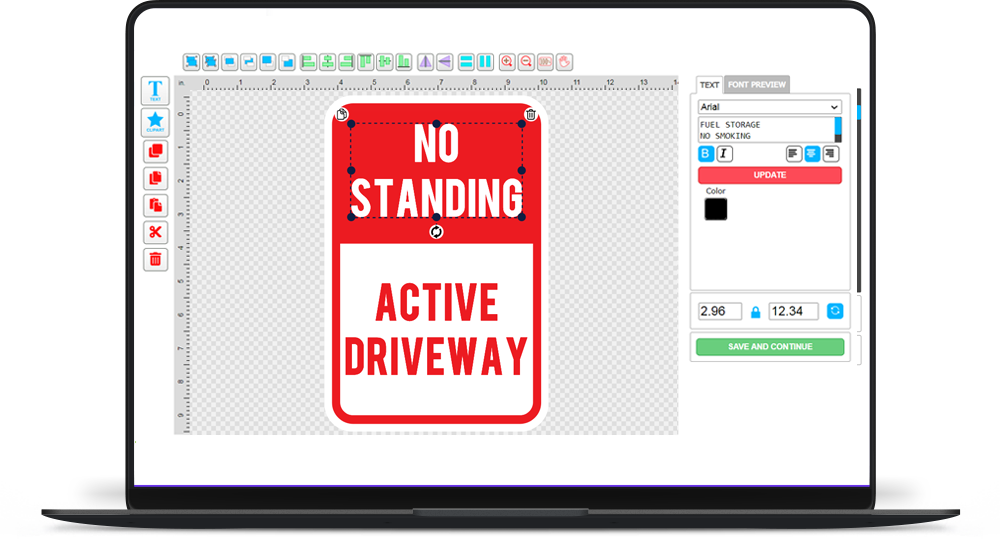The height and width of the screenshot is (539, 1000).
Task: Open the Clipart star tool
Action: tap(155, 122)
